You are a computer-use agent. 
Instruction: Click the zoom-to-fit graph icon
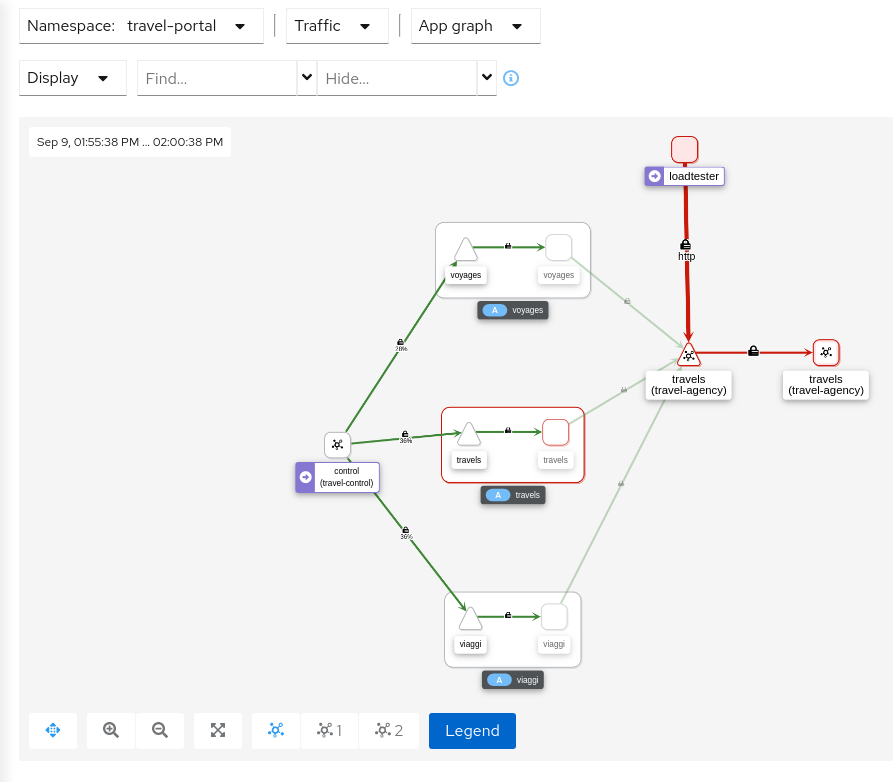(x=218, y=731)
